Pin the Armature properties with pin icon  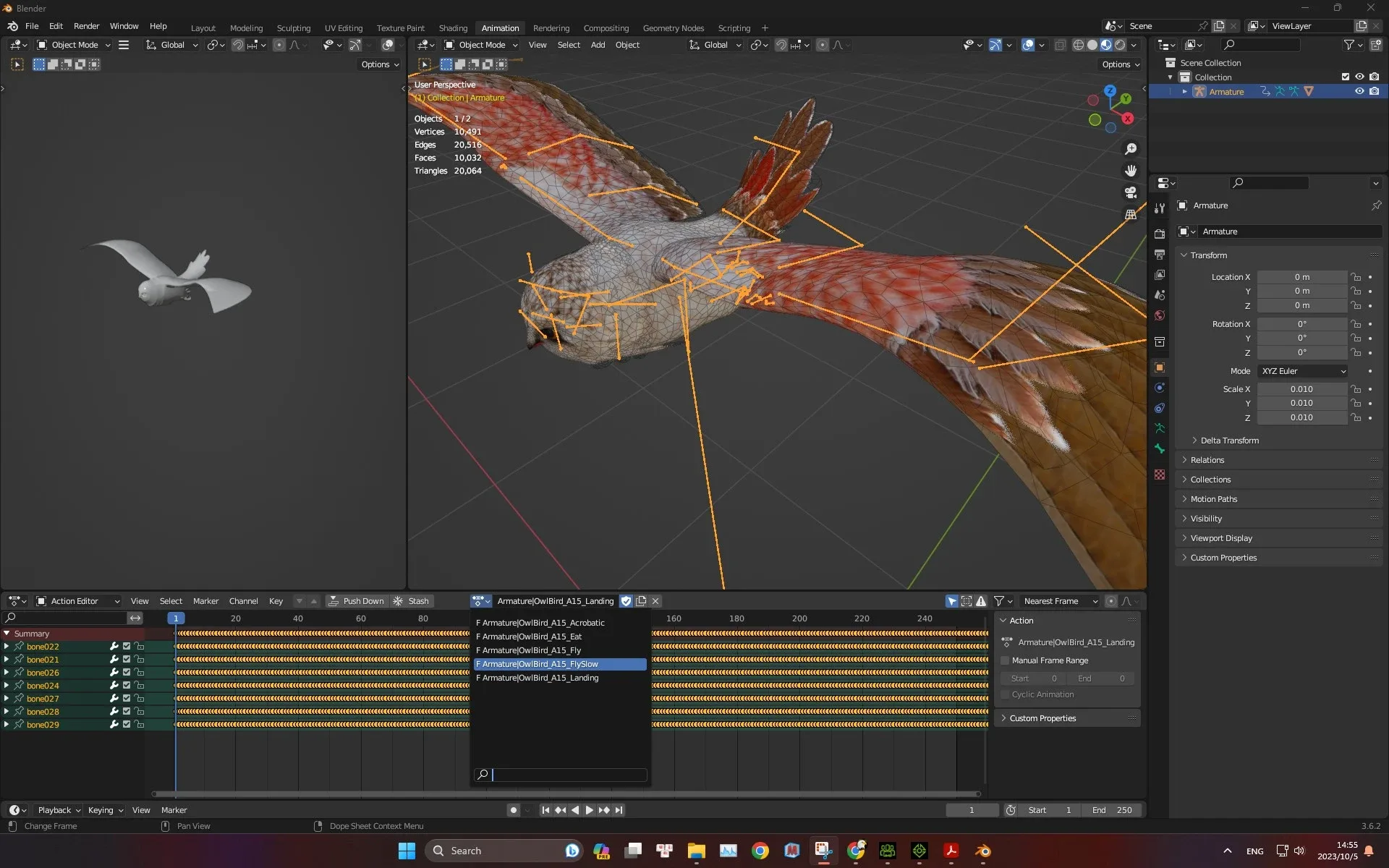pyautogui.click(x=1376, y=205)
